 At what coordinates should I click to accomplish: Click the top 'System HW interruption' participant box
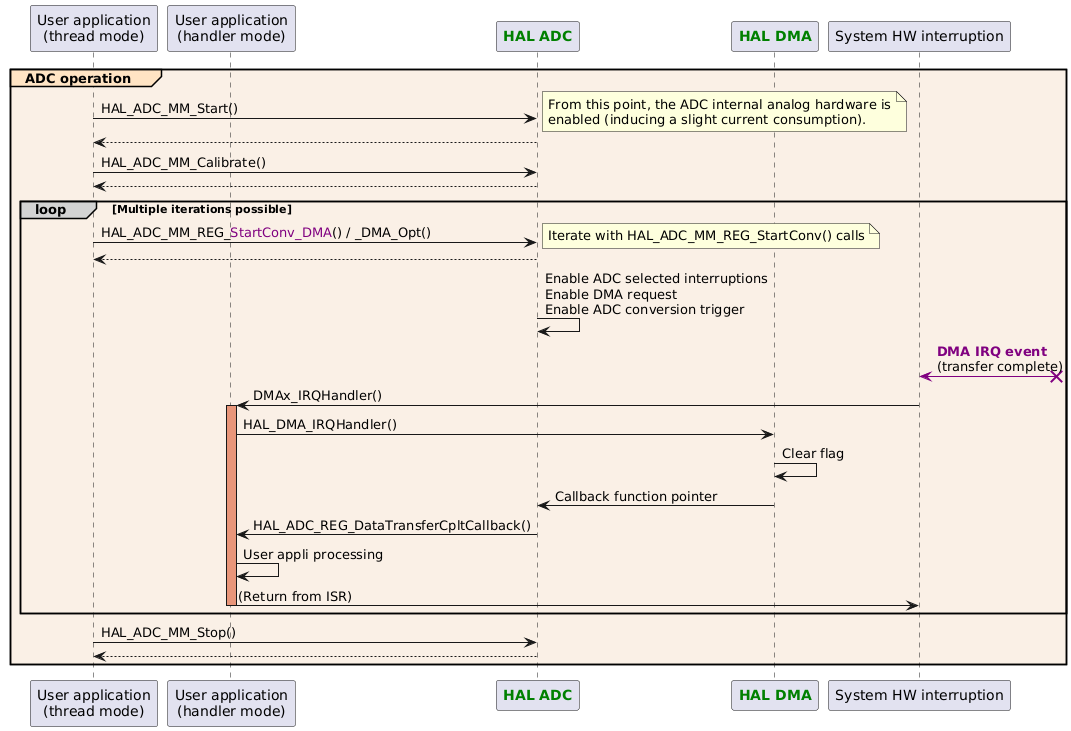click(919, 36)
